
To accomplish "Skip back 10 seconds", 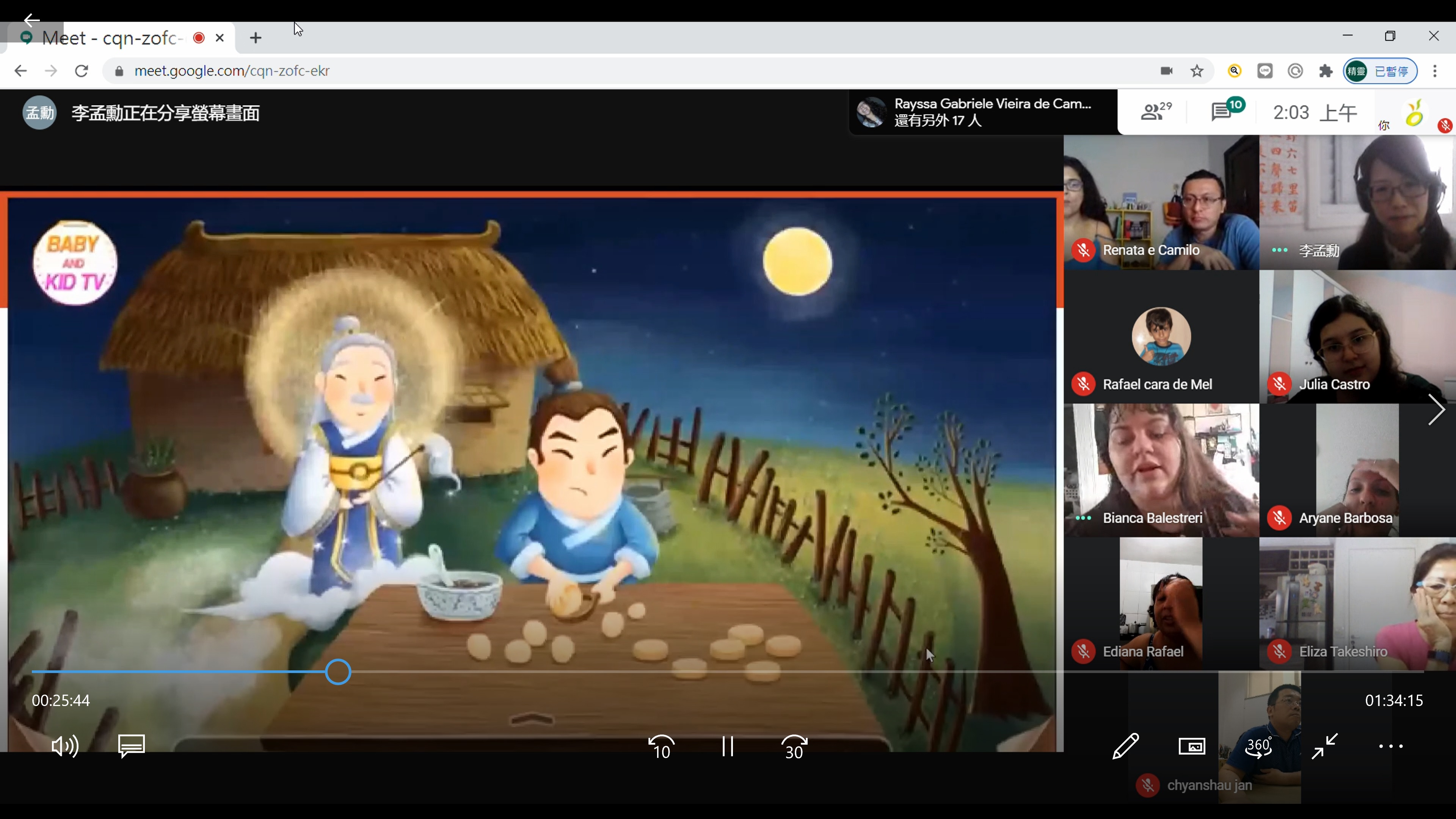I will tap(661, 747).
